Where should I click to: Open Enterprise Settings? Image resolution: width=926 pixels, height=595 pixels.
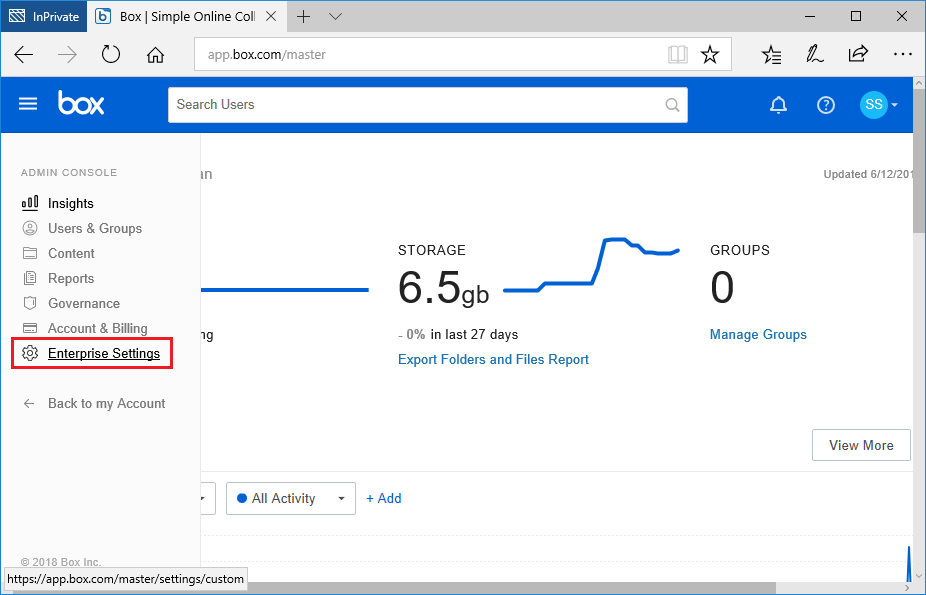104,353
